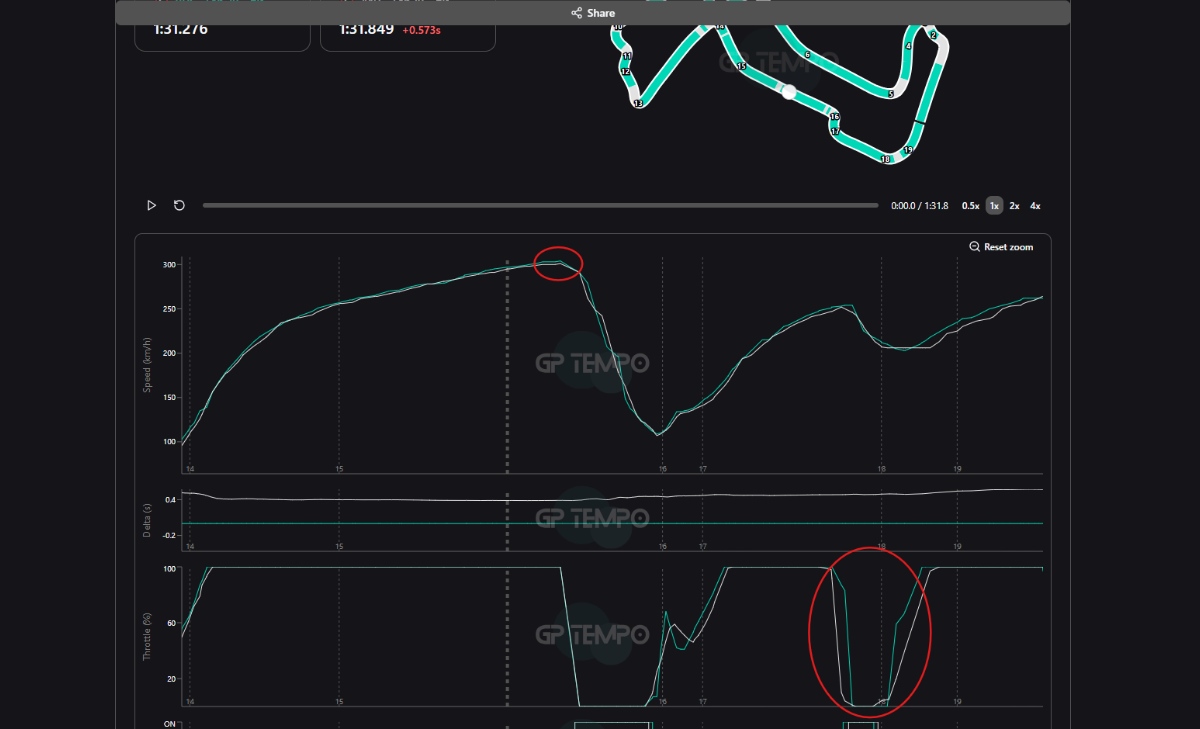Set playback speed to 0.5x
Viewport: 1200px width, 729px height.
coord(970,206)
